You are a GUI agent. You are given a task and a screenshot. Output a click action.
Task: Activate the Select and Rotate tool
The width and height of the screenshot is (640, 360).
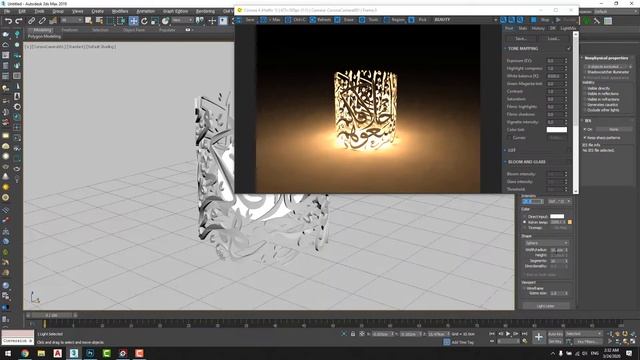pyautogui.click(x=144, y=20)
